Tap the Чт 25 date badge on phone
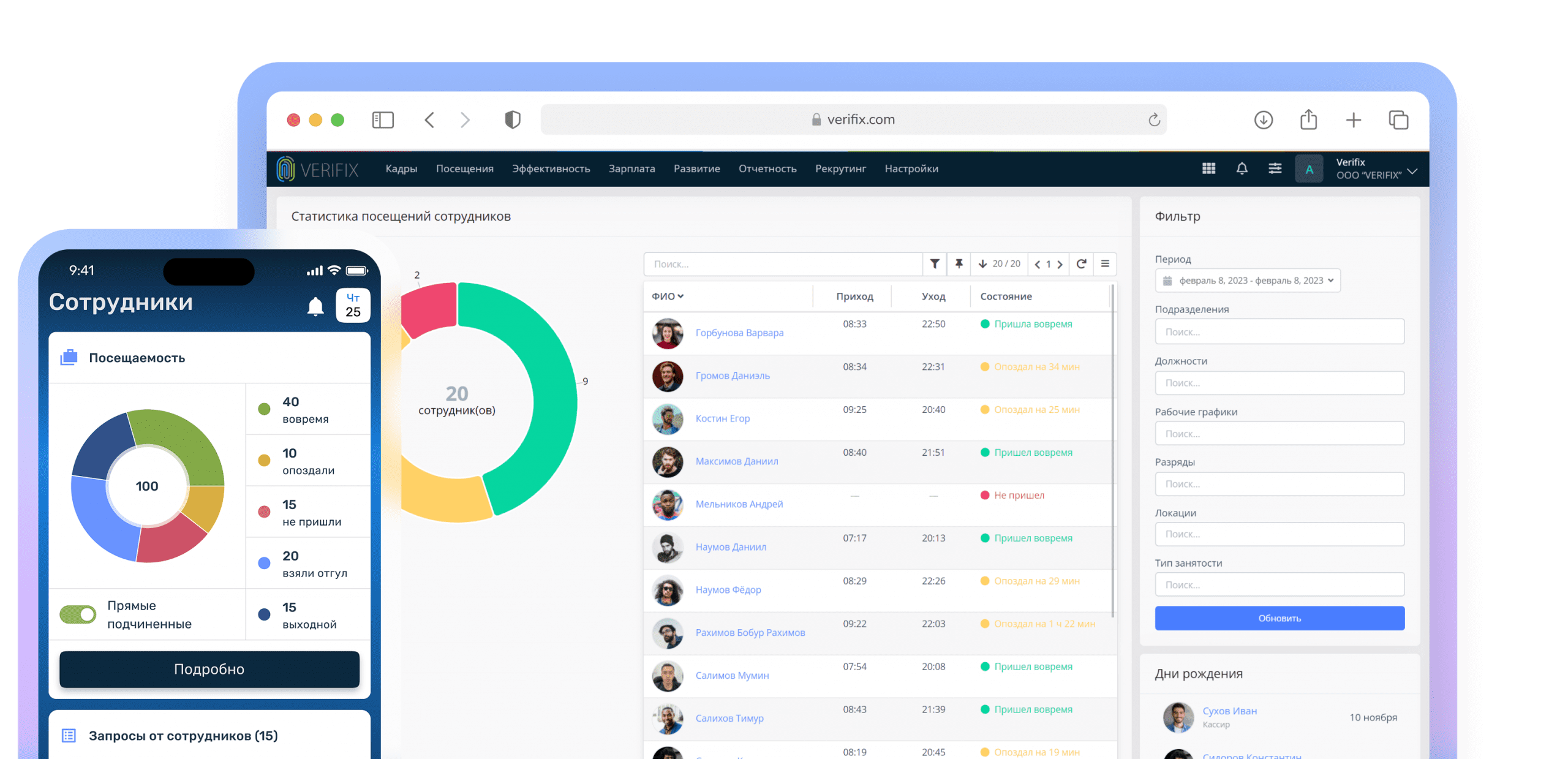 pos(353,305)
